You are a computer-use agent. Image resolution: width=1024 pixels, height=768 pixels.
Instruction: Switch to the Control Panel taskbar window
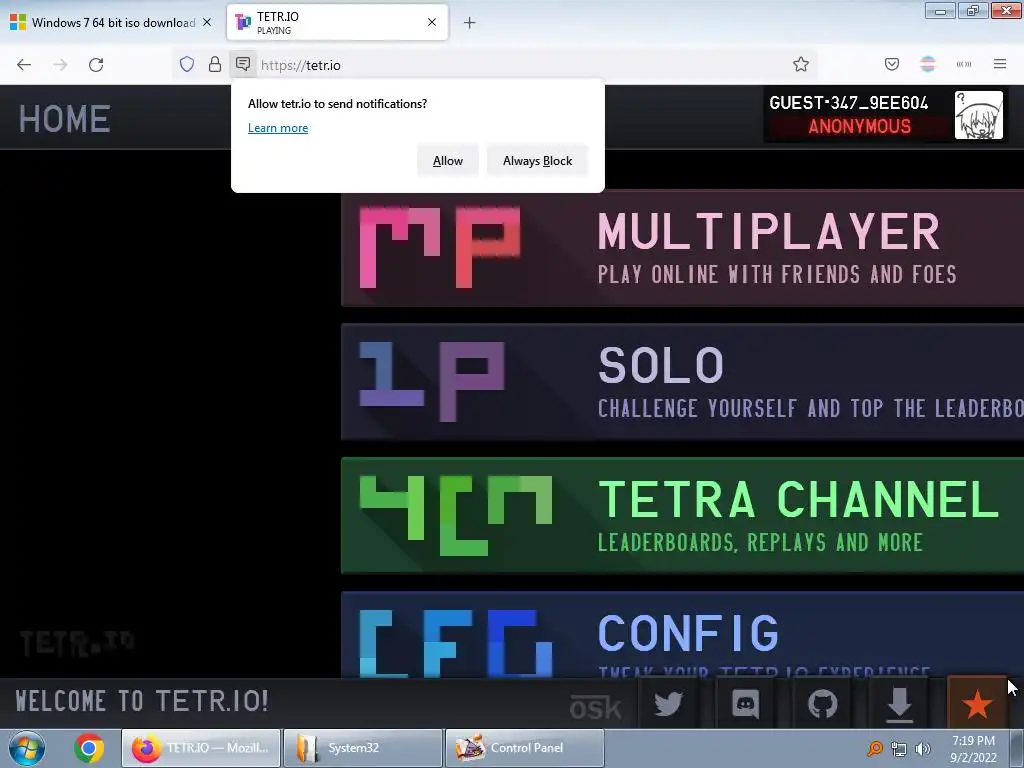click(525, 748)
